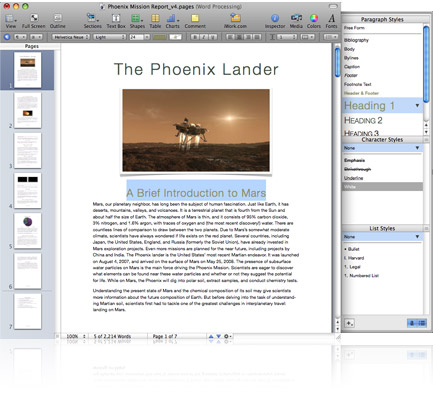This screenshot has width=435, height=398.
Task: Go to previous page with up arrow
Action: 211,337
